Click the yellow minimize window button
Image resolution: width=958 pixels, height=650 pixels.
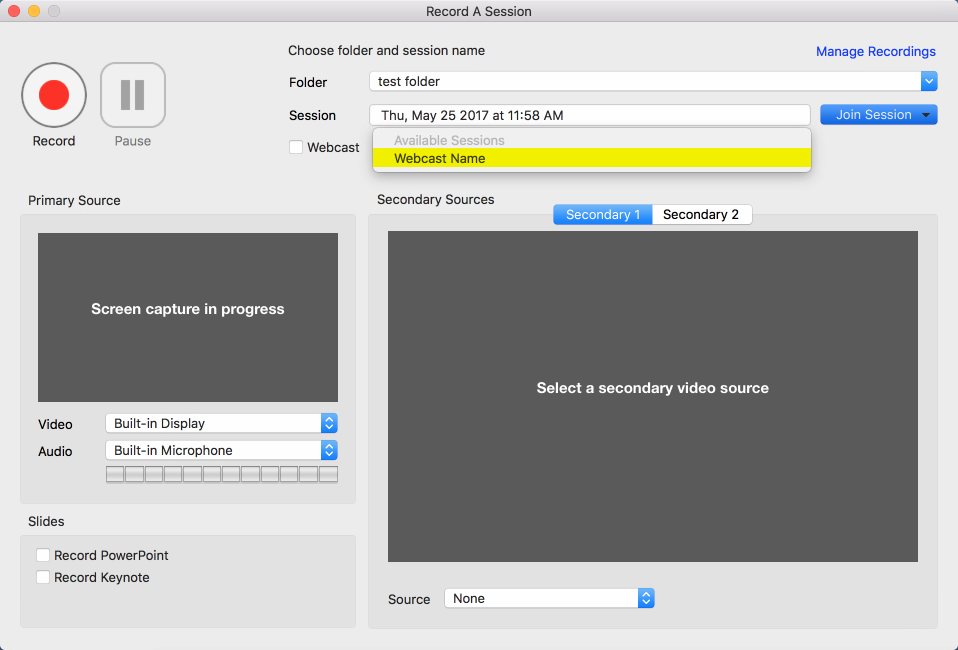pyautogui.click(x=34, y=11)
